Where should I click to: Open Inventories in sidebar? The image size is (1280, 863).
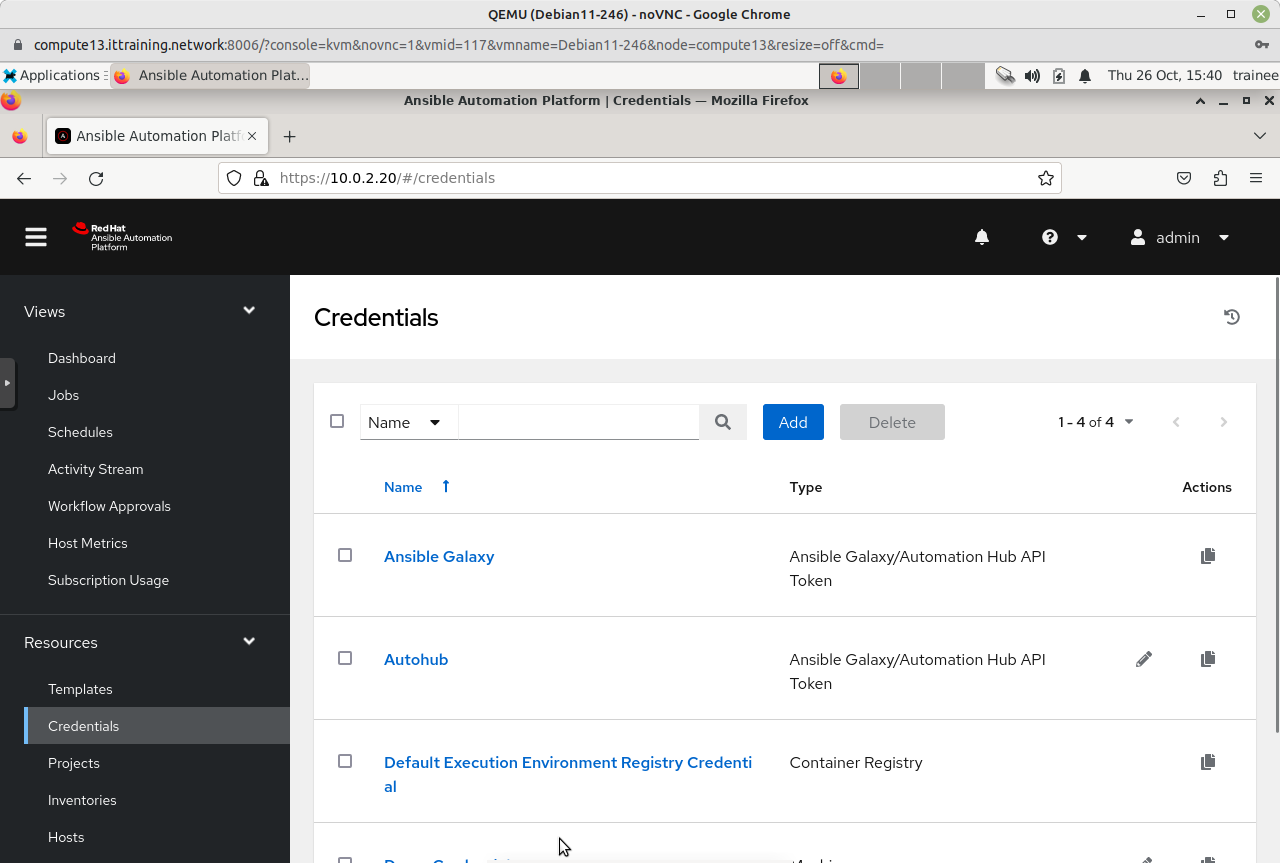pos(82,800)
